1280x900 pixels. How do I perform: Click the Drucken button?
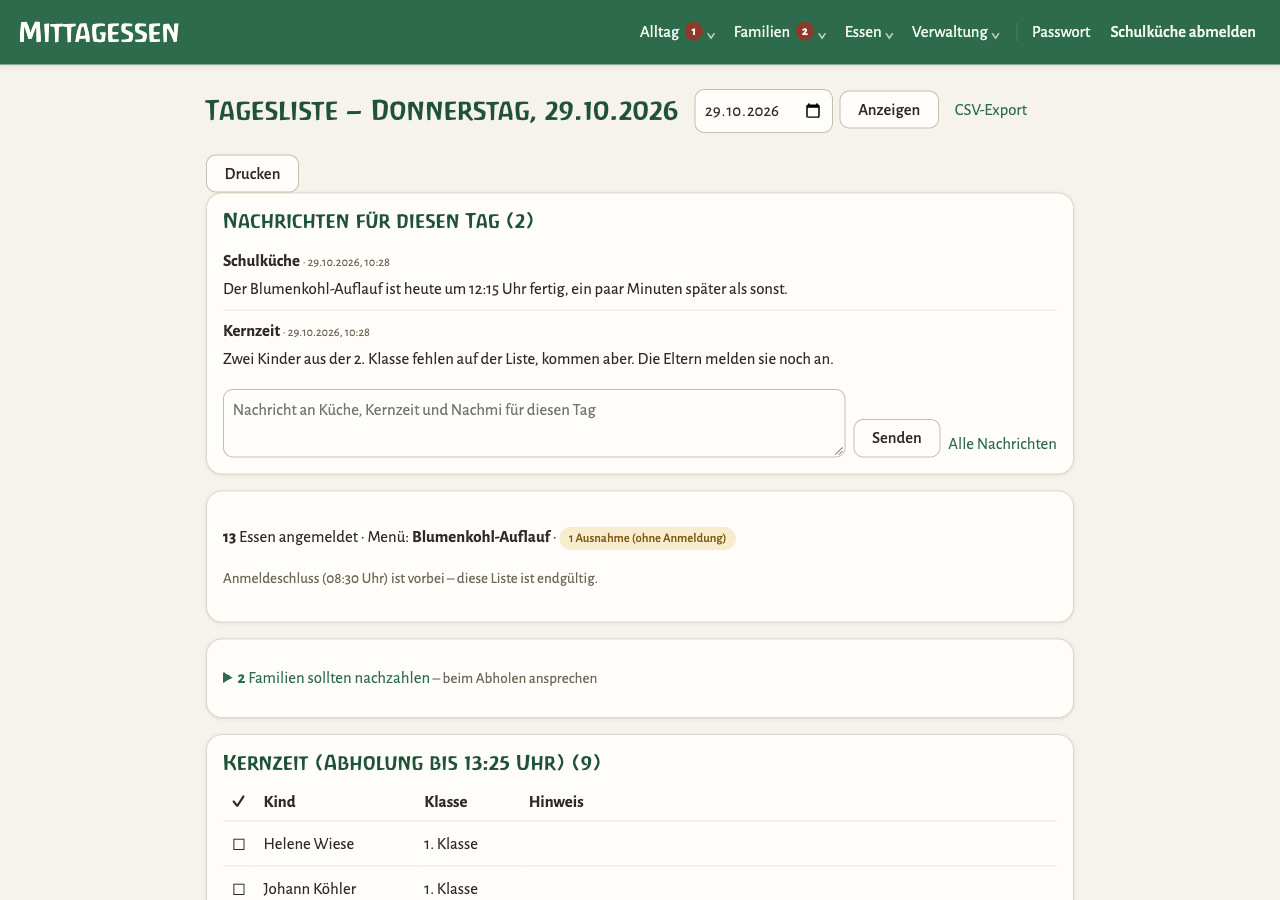[252, 173]
